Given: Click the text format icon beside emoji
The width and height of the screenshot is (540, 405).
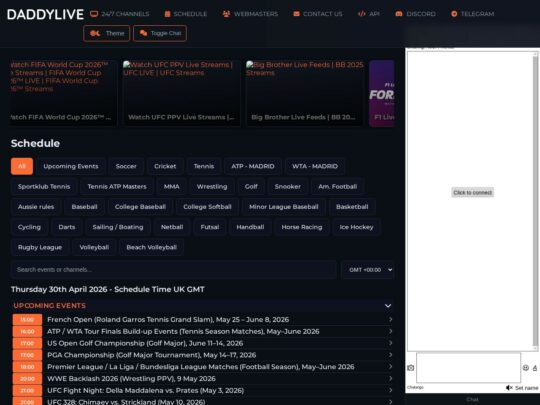Looking at the screenshot, I should coord(535,368).
